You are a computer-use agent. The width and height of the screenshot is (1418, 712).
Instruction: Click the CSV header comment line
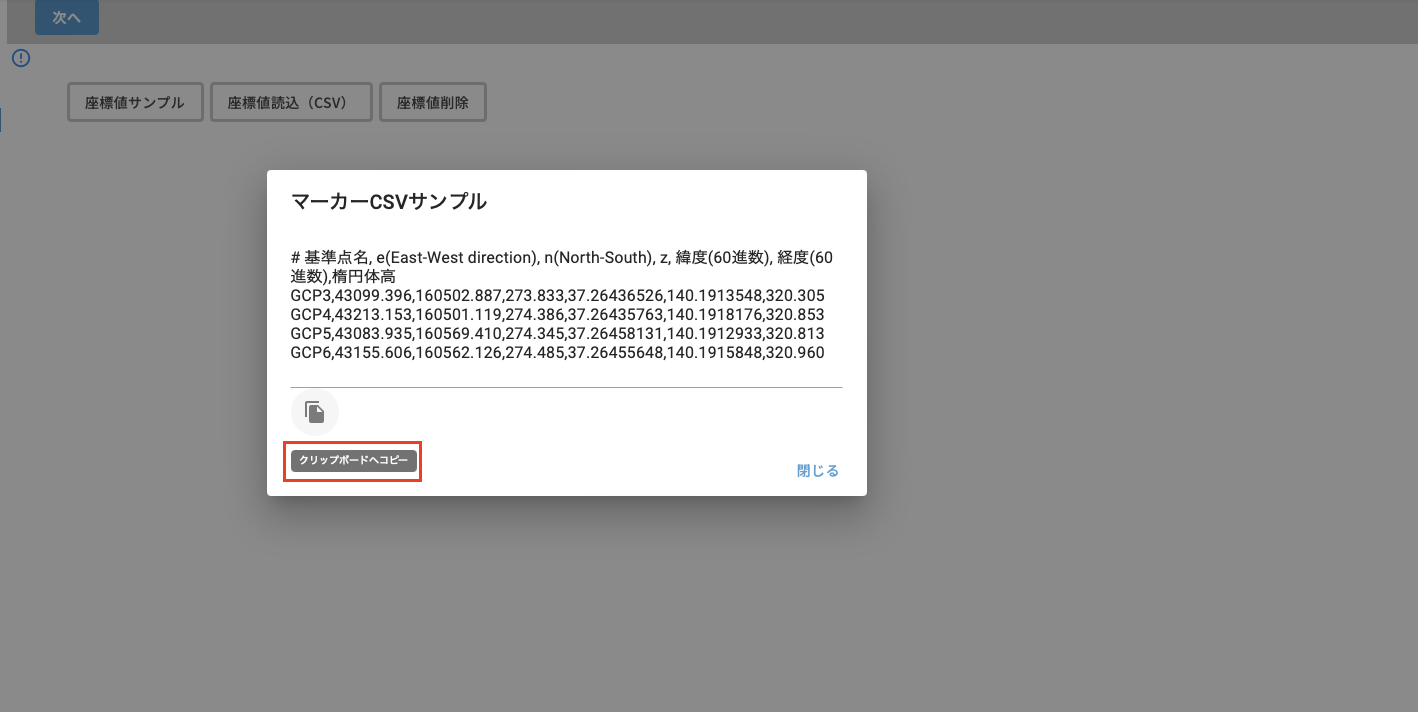(x=562, y=267)
